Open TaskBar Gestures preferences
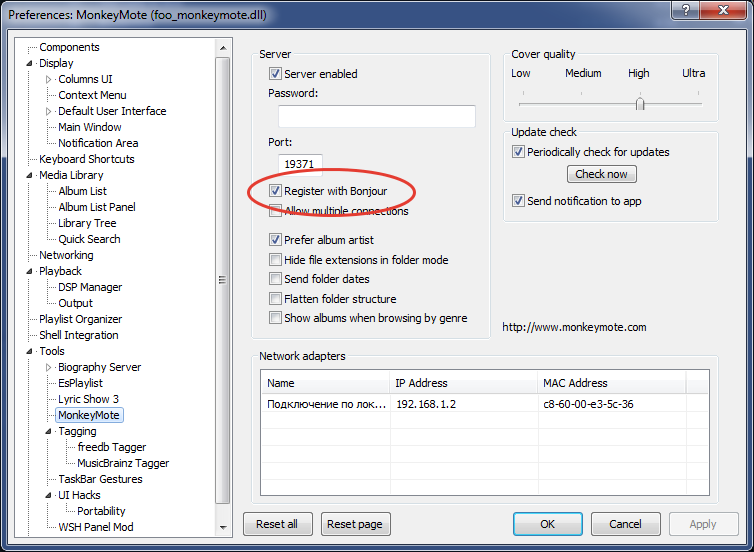The image size is (754, 552). click(100, 479)
